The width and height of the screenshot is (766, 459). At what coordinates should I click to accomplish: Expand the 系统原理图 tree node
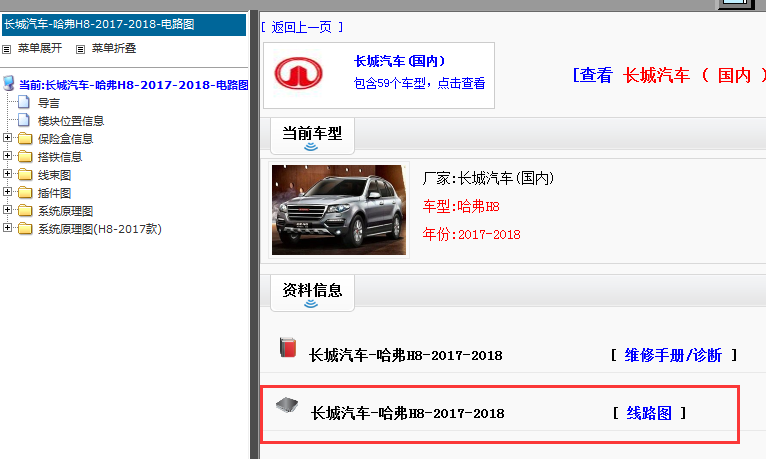(x=7, y=210)
